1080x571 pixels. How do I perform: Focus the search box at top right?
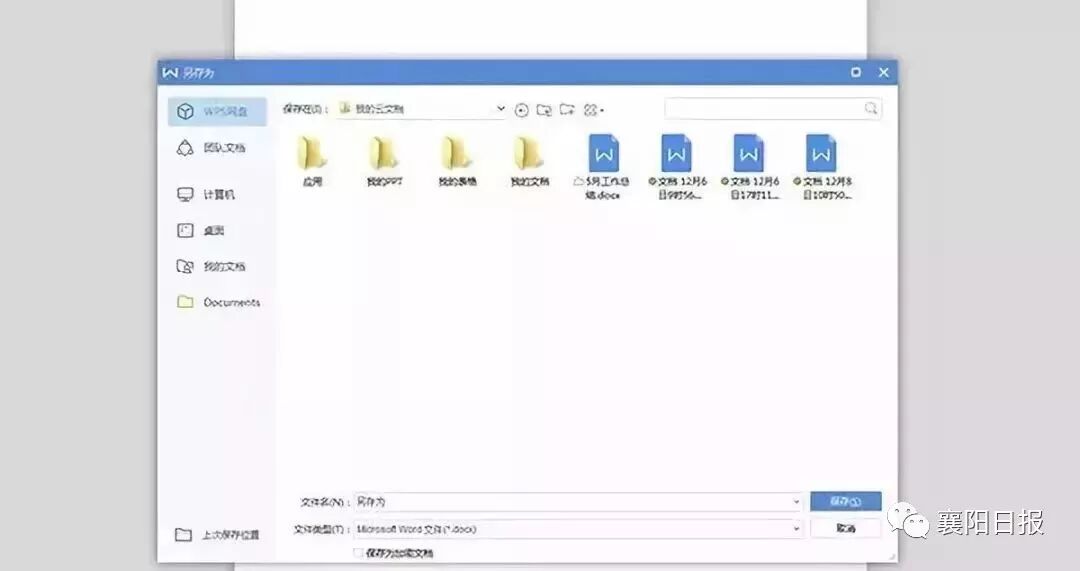(x=773, y=109)
